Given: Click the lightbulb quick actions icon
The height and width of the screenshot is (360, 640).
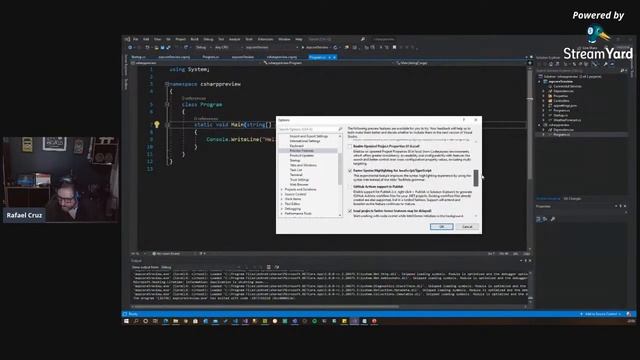Looking at the screenshot, I should coord(157,124).
